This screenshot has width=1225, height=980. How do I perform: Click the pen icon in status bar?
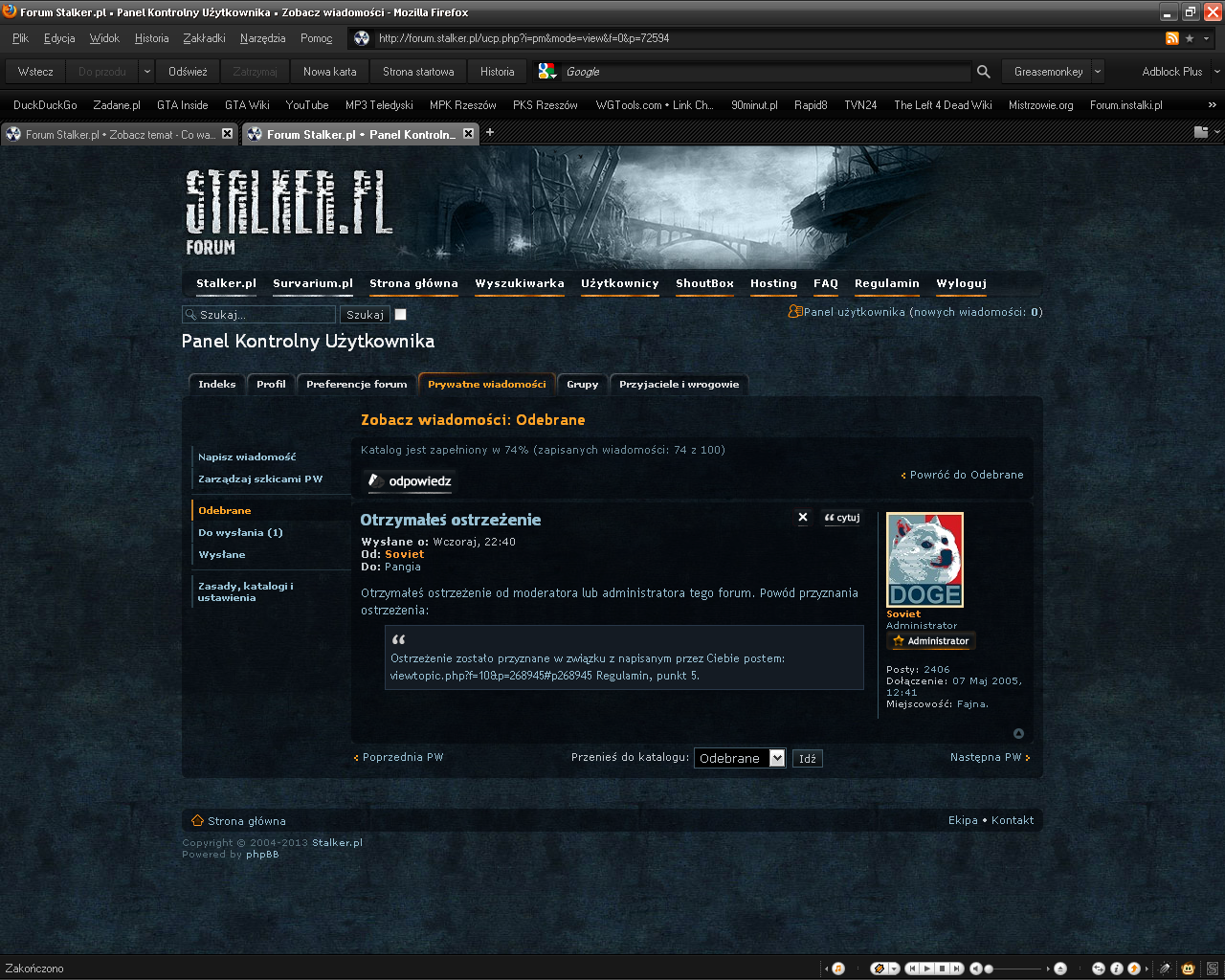pos(1165,969)
